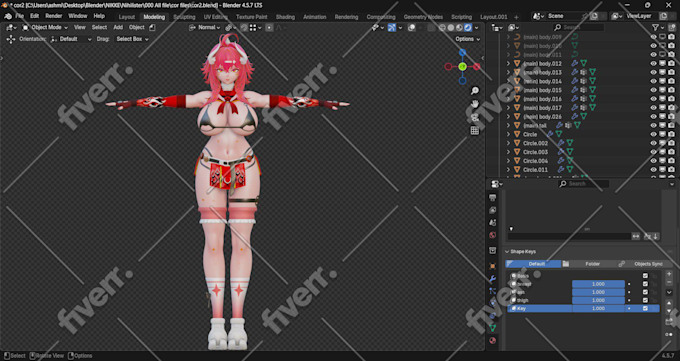Open the Render menu
680x361 pixels.
tap(54, 16)
